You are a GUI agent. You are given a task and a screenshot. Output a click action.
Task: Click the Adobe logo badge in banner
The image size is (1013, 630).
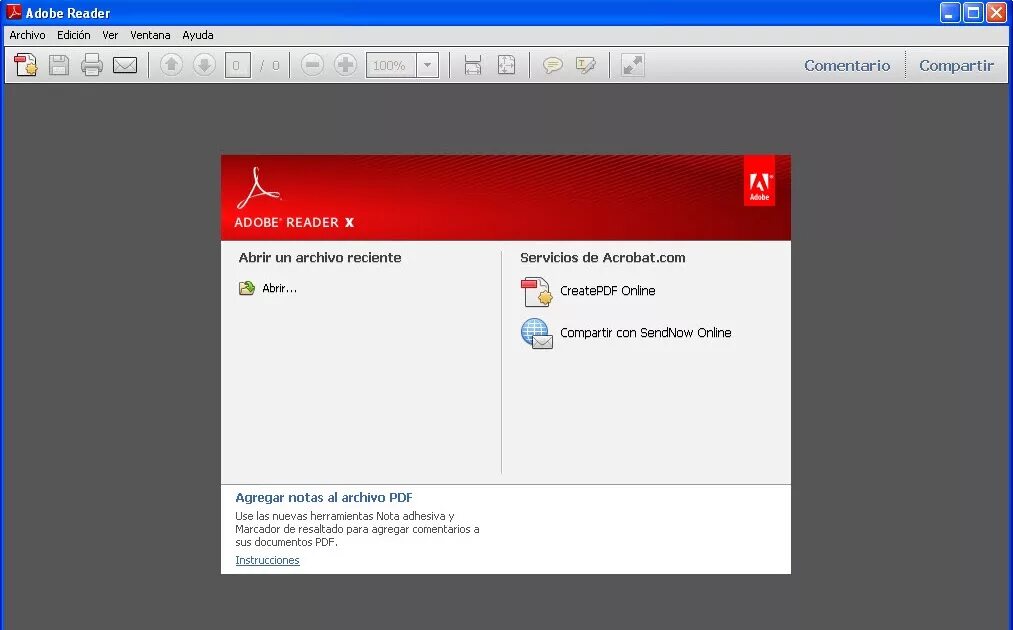759,181
